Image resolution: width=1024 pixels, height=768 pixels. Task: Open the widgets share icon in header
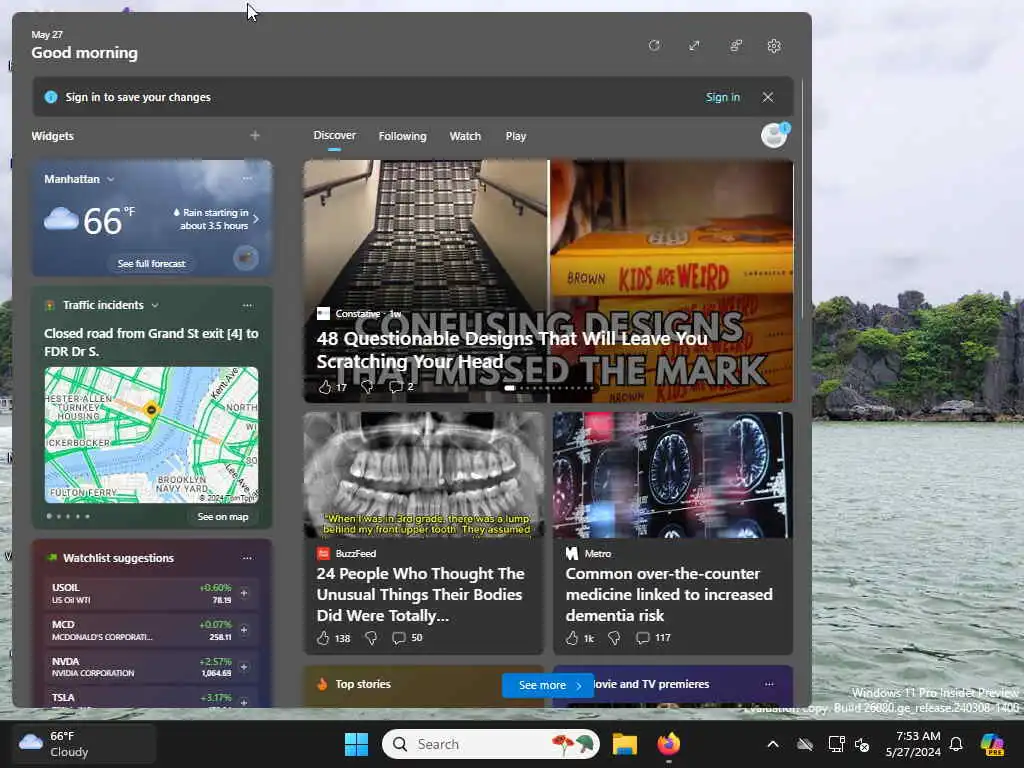point(735,46)
